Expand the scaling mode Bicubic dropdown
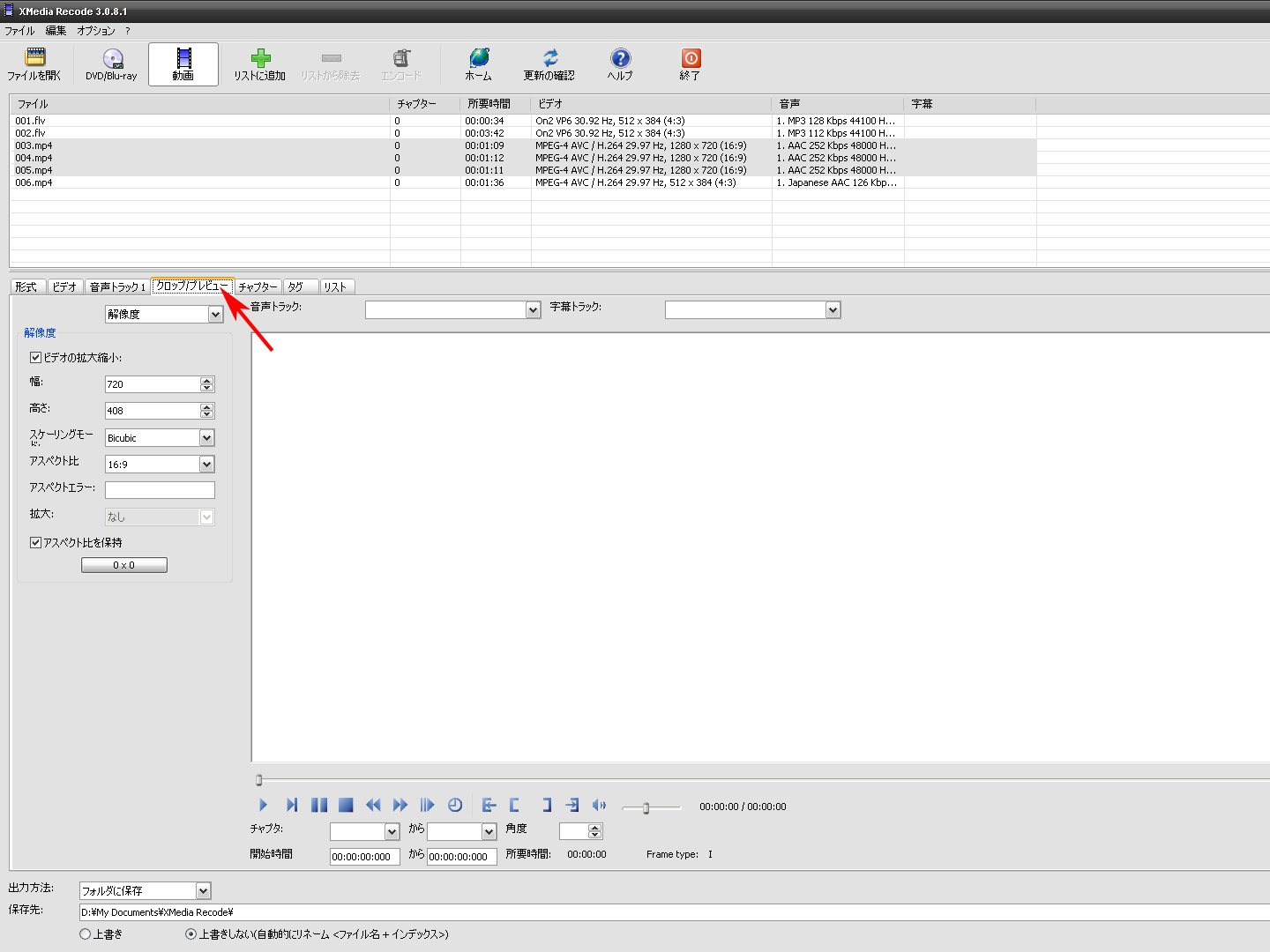Screen dimensions: 1270x952 [x=206, y=438]
